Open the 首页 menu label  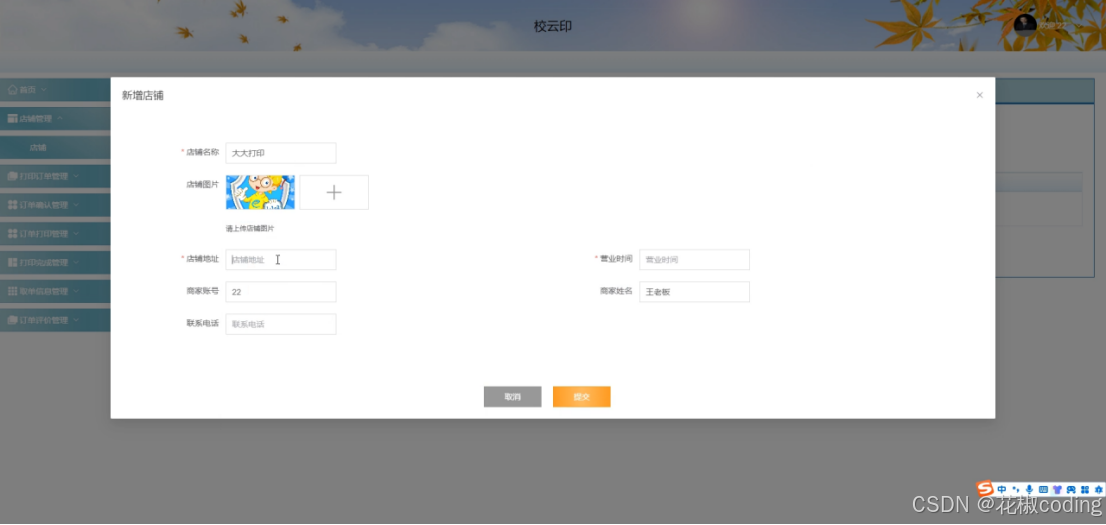click(28, 90)
